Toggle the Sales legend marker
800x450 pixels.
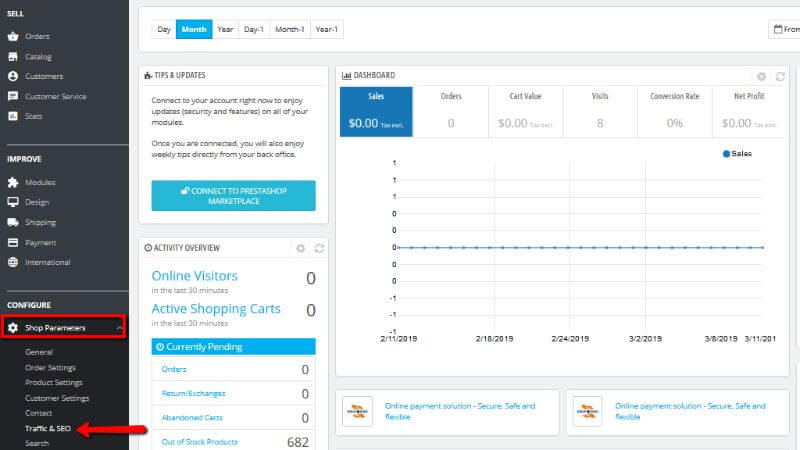pyautogui.click(x=726, y=154)
